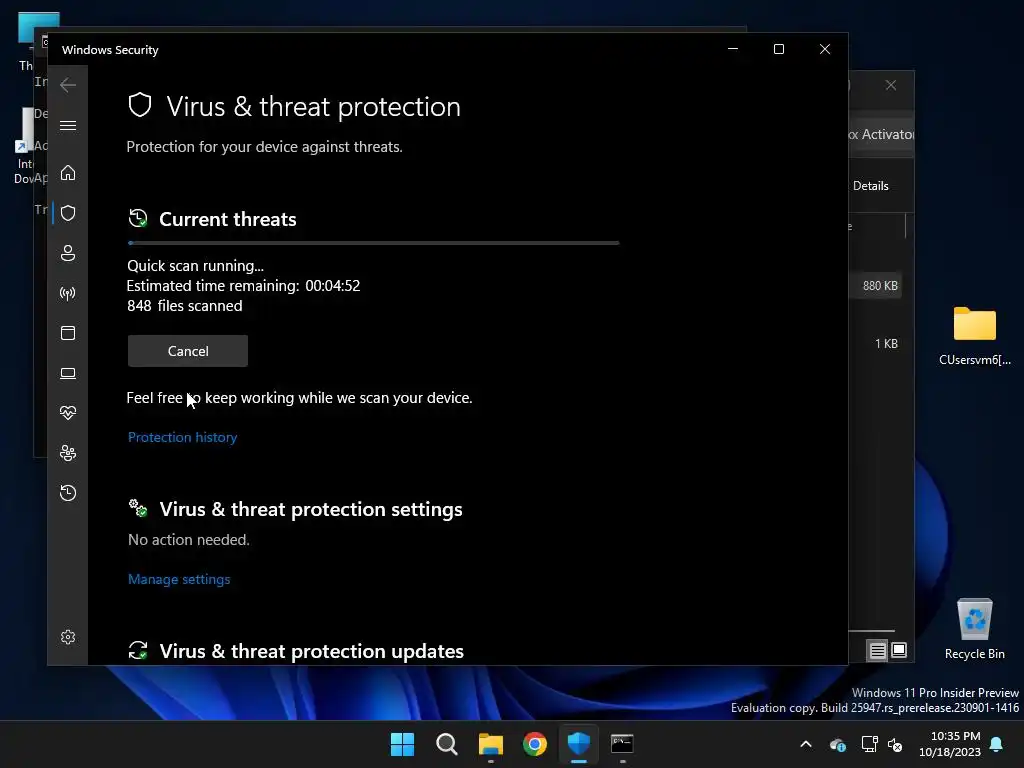Click the Current threats heading icon

point(138,218)
